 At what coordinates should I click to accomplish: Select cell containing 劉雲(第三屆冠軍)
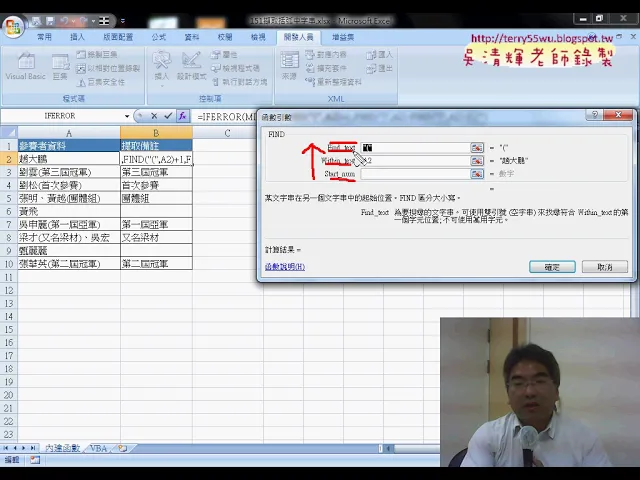coord(69,172)
